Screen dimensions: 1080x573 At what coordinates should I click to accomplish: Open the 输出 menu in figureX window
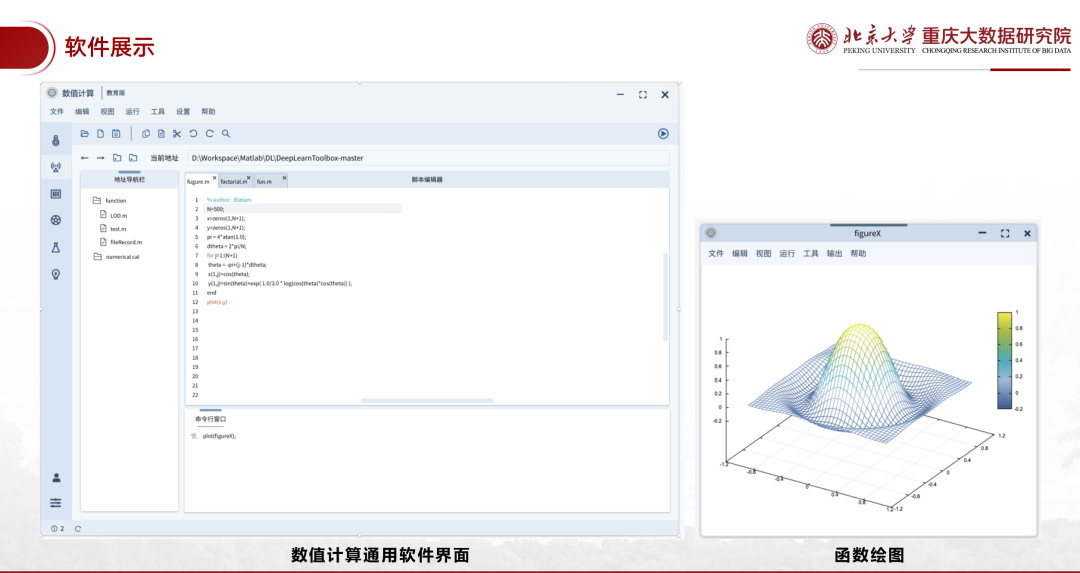tap(834, 254)
